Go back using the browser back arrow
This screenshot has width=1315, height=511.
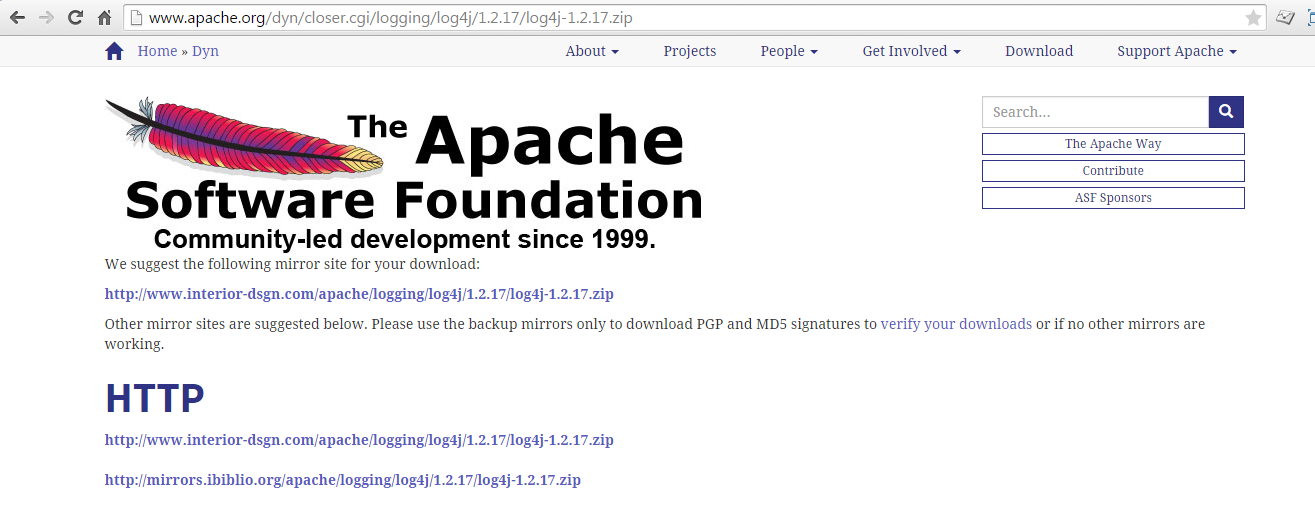(x=17, y=18)
